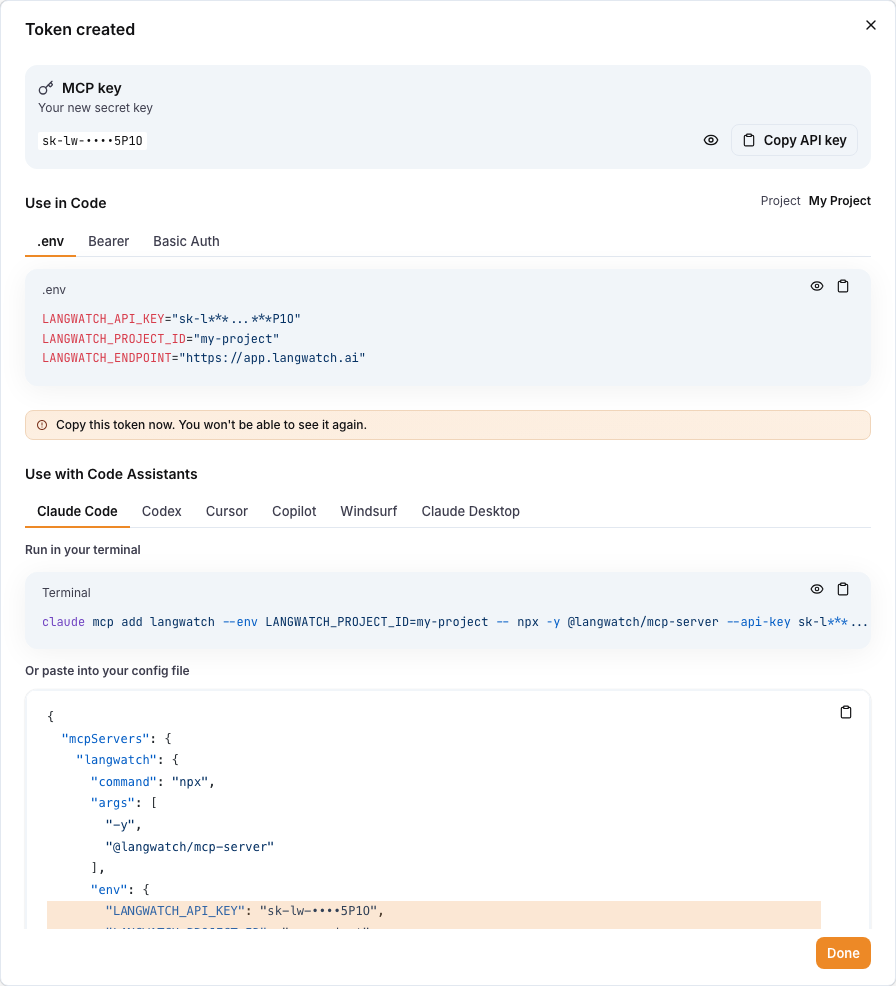This screenshot has width=896, height=986.
Task: Click the Use with Code Assistants heading
Action: (x=111, y=474)
